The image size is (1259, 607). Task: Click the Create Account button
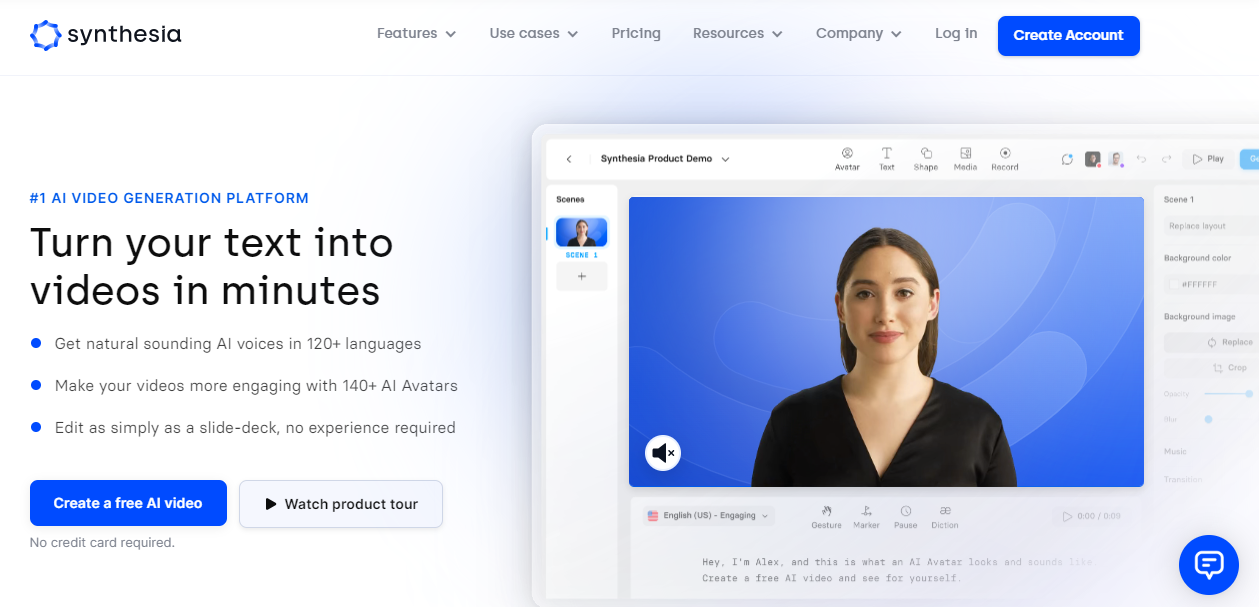1068,35
